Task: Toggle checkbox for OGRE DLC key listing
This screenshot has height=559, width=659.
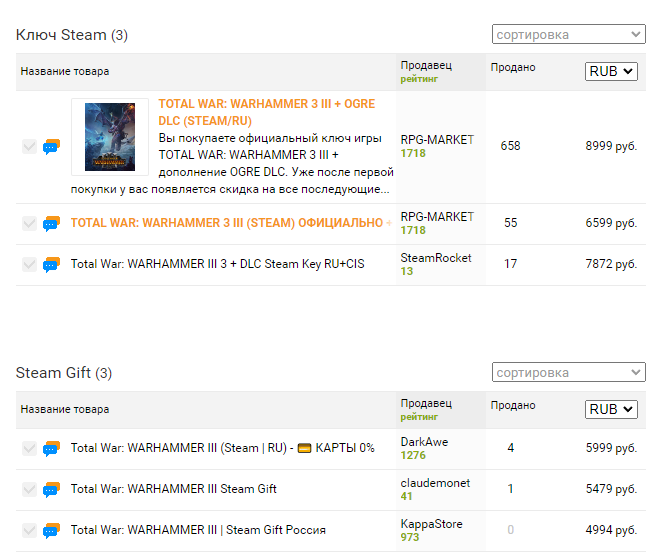Action: coord(29,147)
